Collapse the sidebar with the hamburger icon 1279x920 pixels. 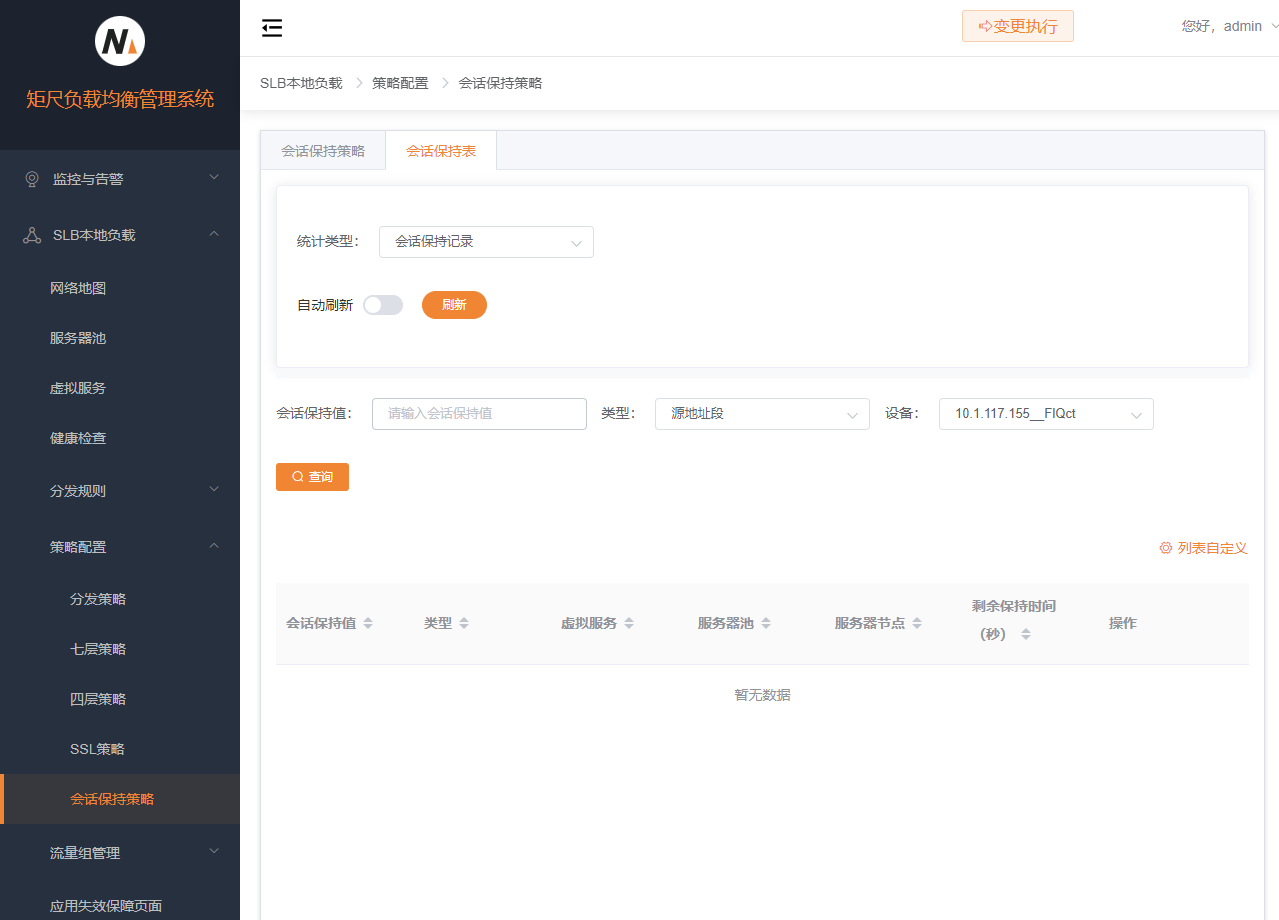pos(272,28)
